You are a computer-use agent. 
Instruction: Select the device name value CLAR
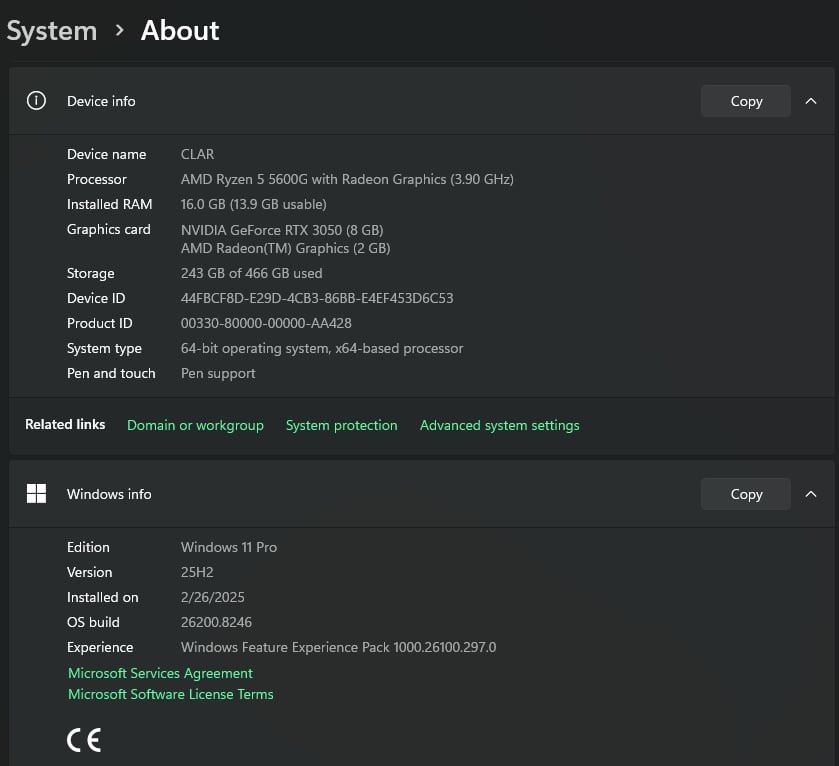(197, 154)
